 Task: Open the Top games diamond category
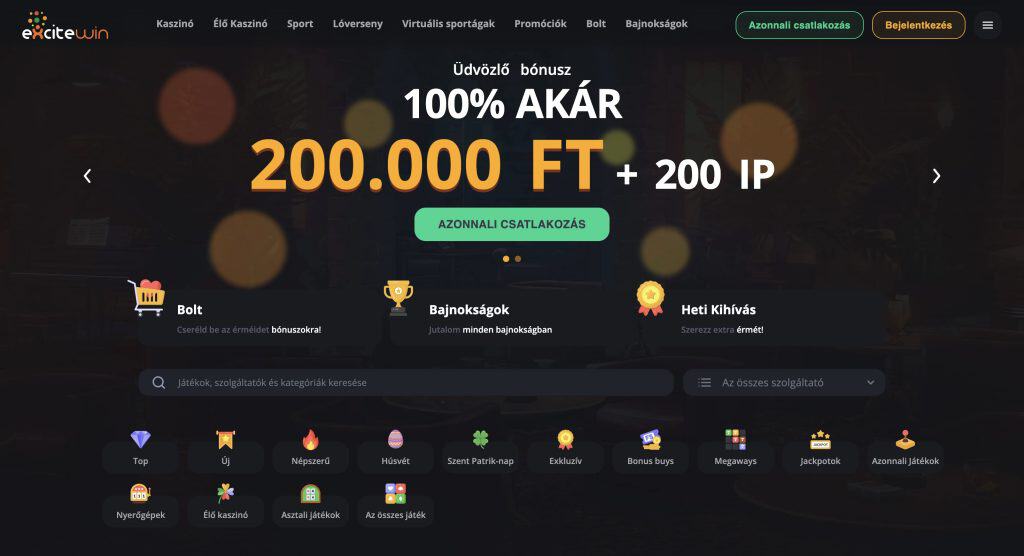[140, 450]
